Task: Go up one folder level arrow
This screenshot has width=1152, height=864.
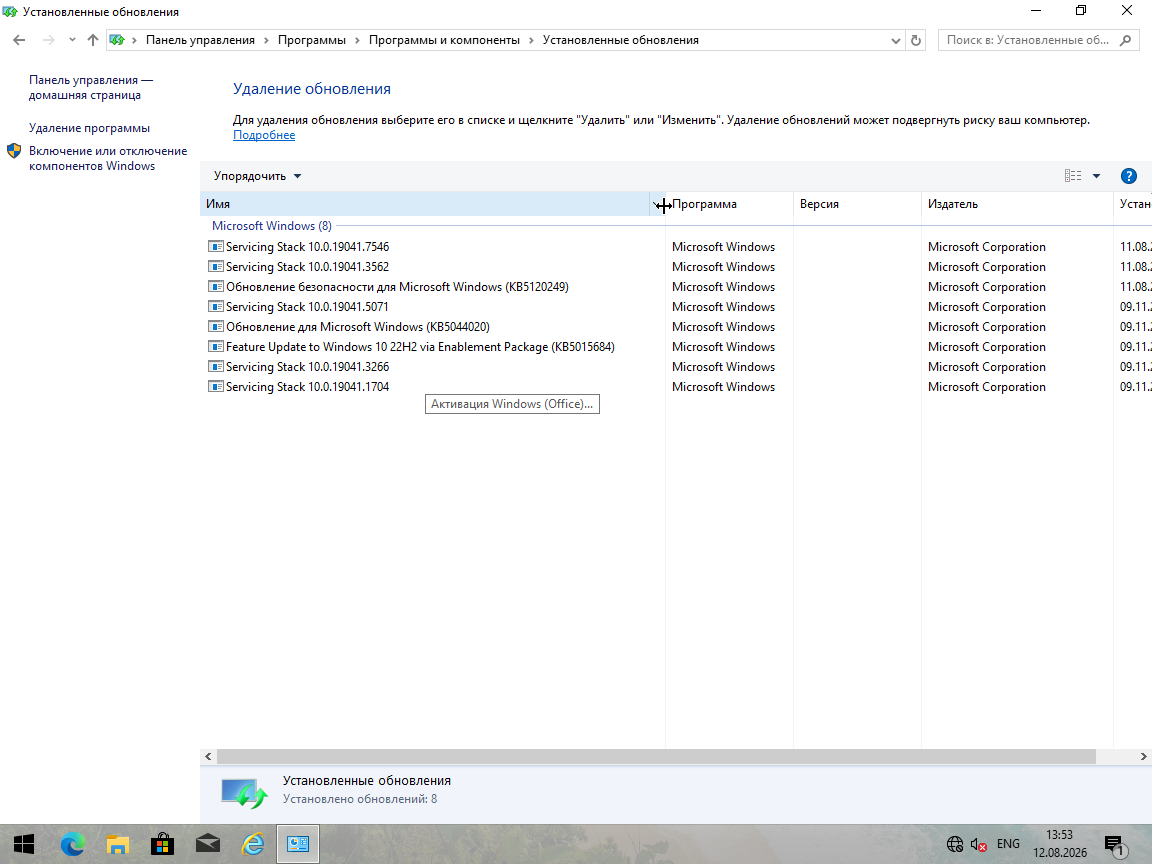Action: [93, 40]
